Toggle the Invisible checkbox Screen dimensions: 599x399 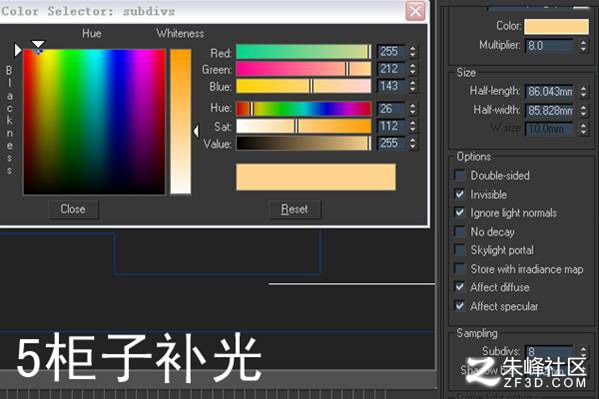pyautogui.click(x=460, y=194)
